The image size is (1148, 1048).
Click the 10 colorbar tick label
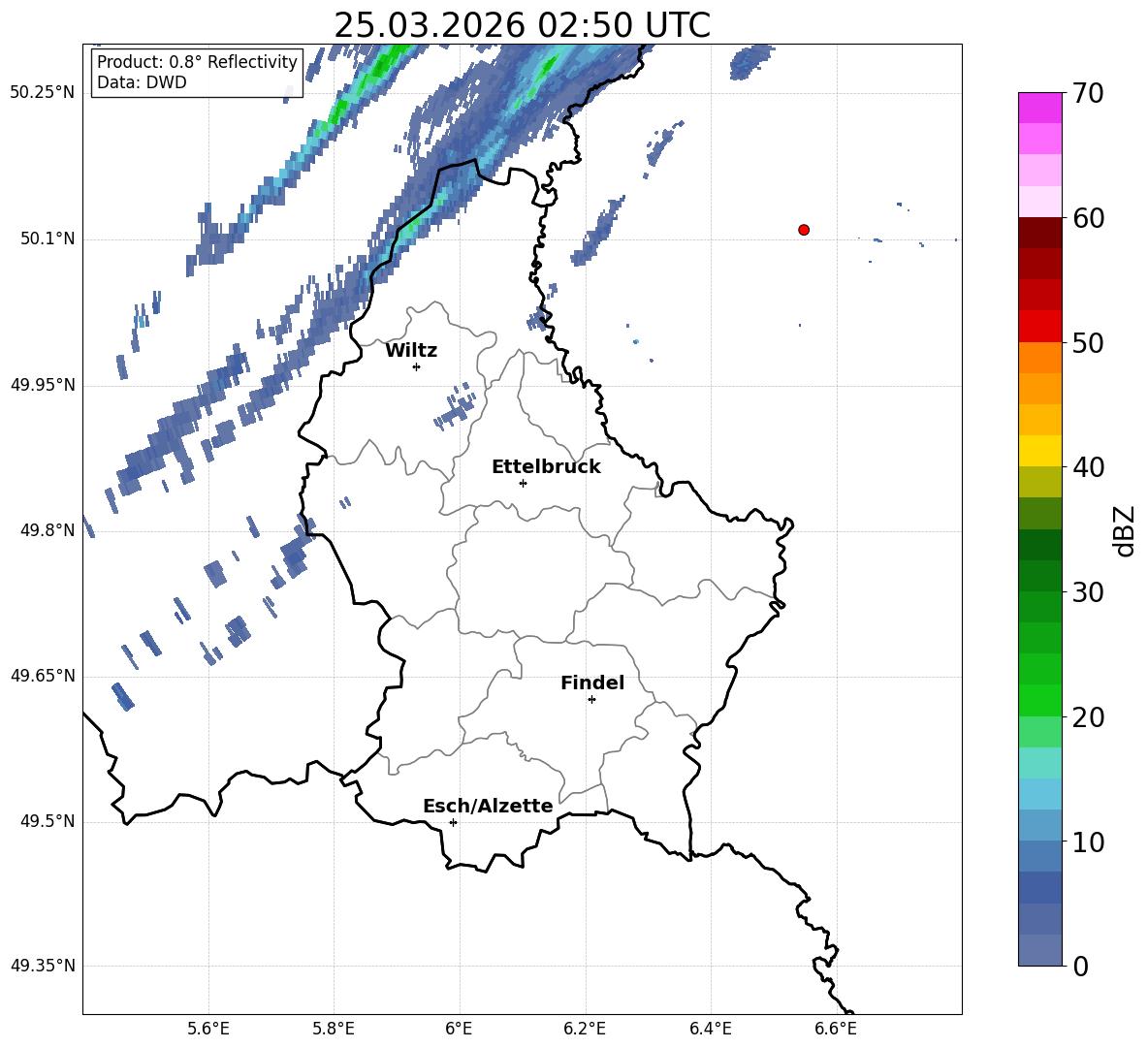(x=1088, y=842)
